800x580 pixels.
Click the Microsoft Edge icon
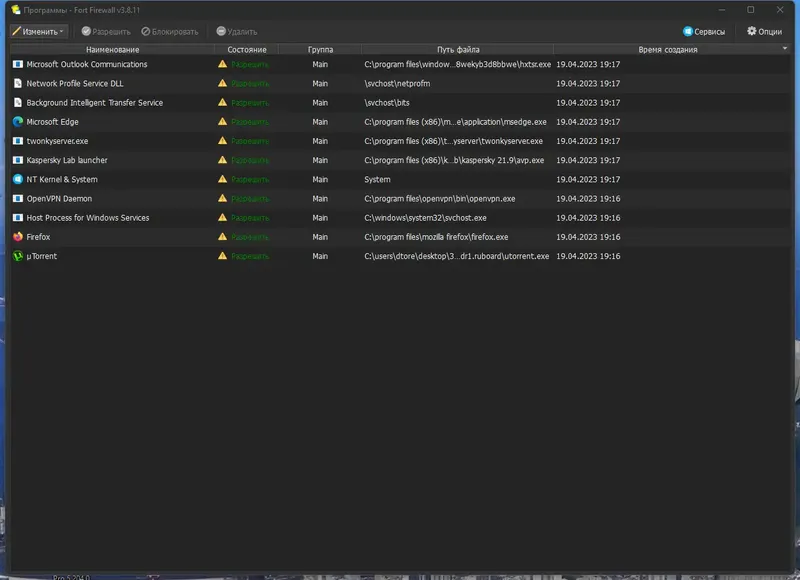[18, 122]
